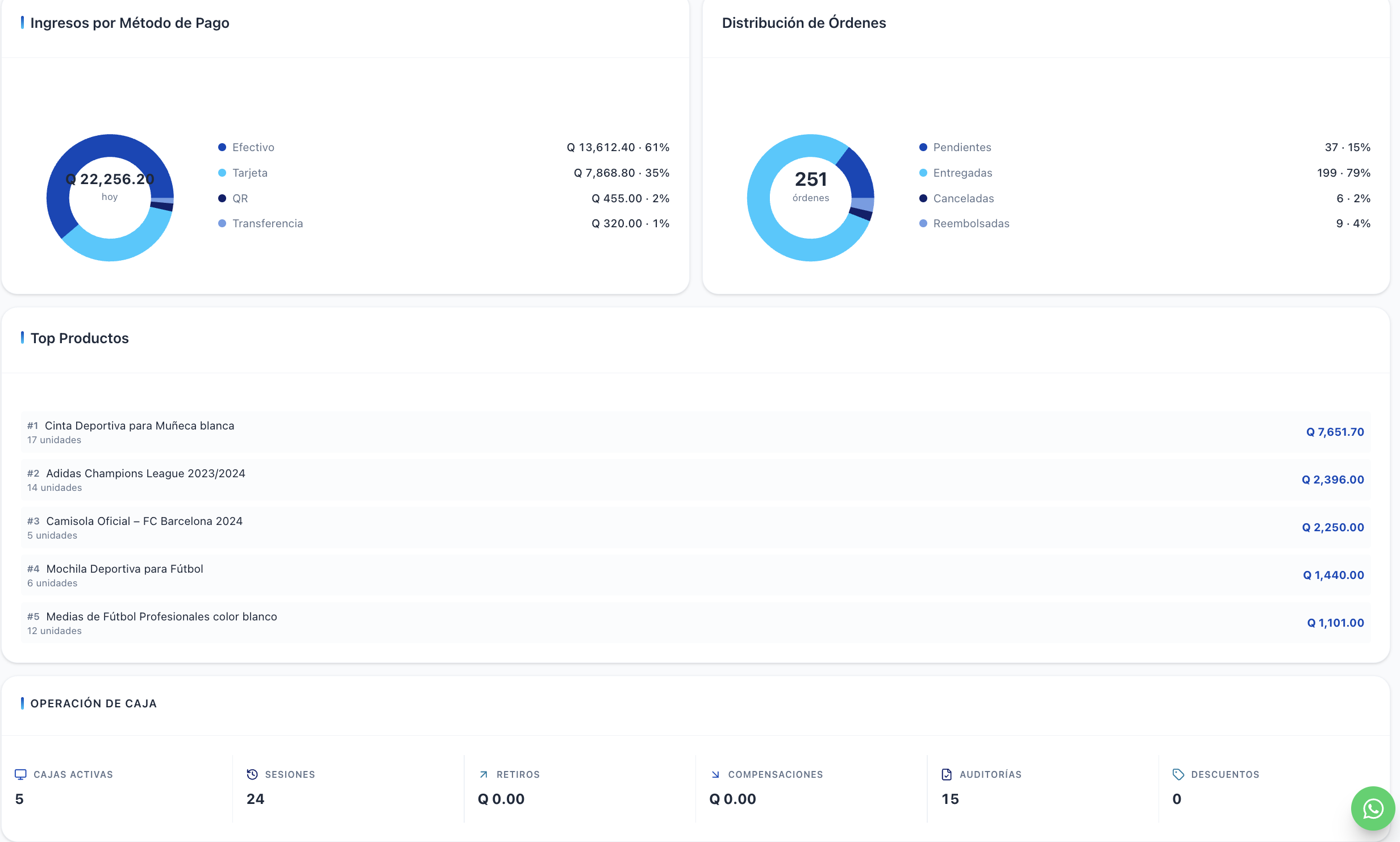Click the payment donut chart center total
1400x842 pixels.
coord(110,186)
